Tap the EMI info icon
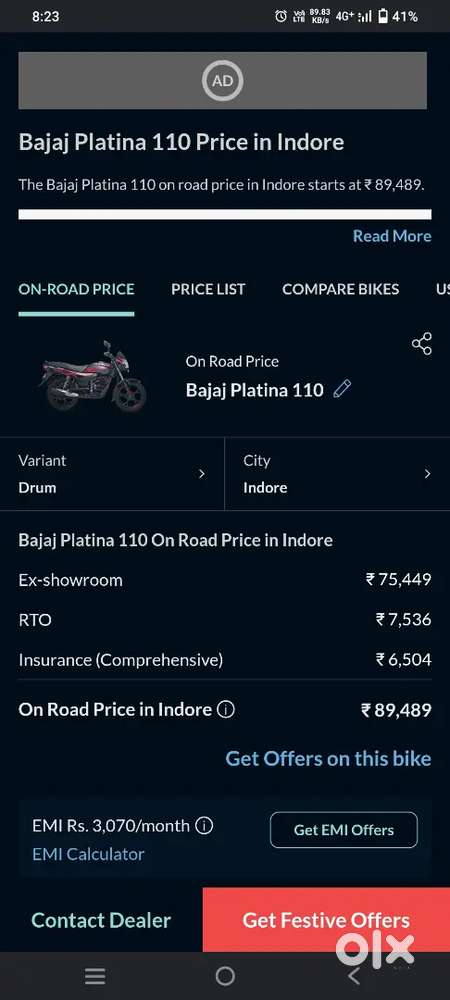This screenshot has width=450, height=1000. coord(203,826)
